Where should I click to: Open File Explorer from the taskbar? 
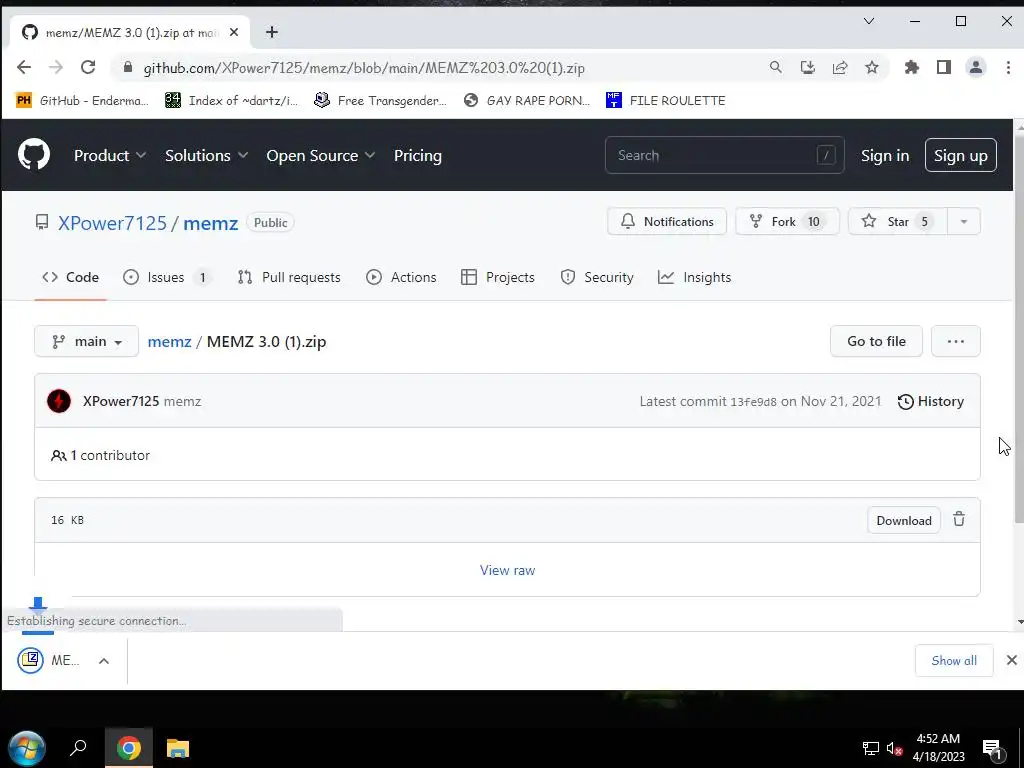(178, 748)
